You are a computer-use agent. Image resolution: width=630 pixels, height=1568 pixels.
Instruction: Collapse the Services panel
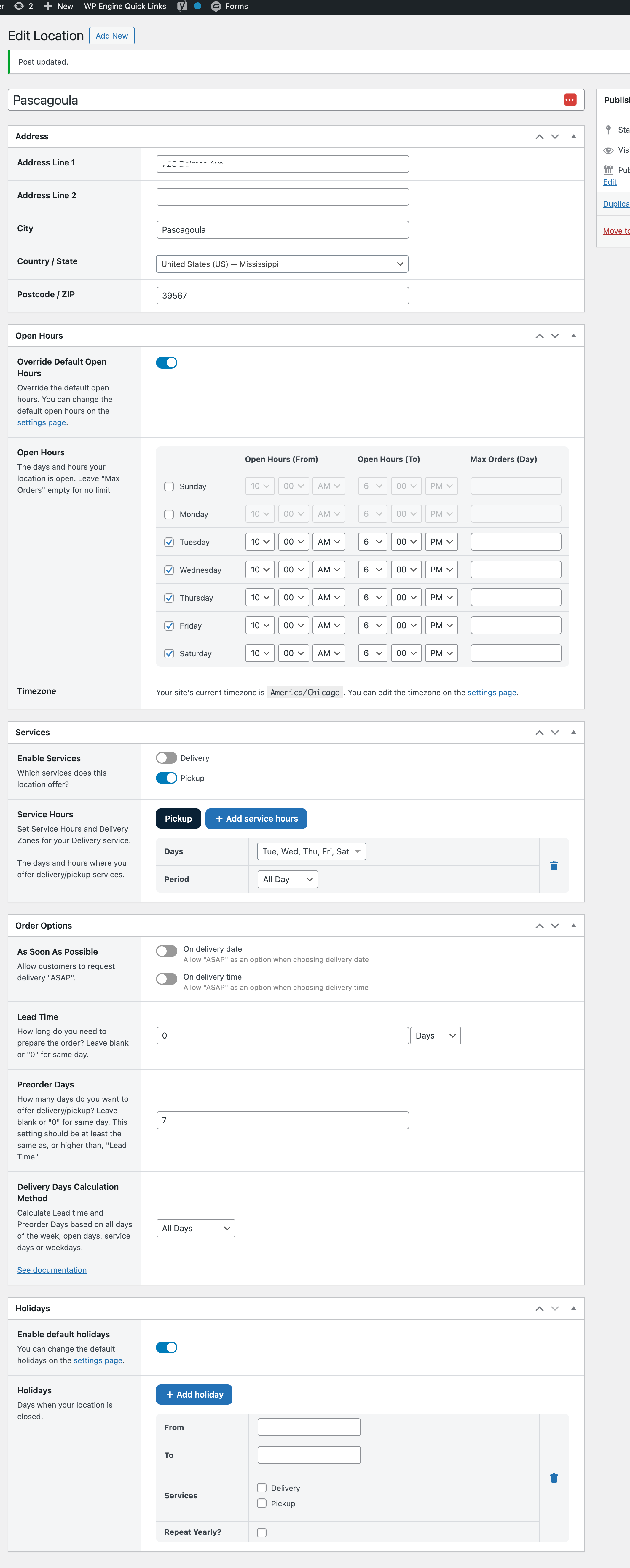coord(573,732)
